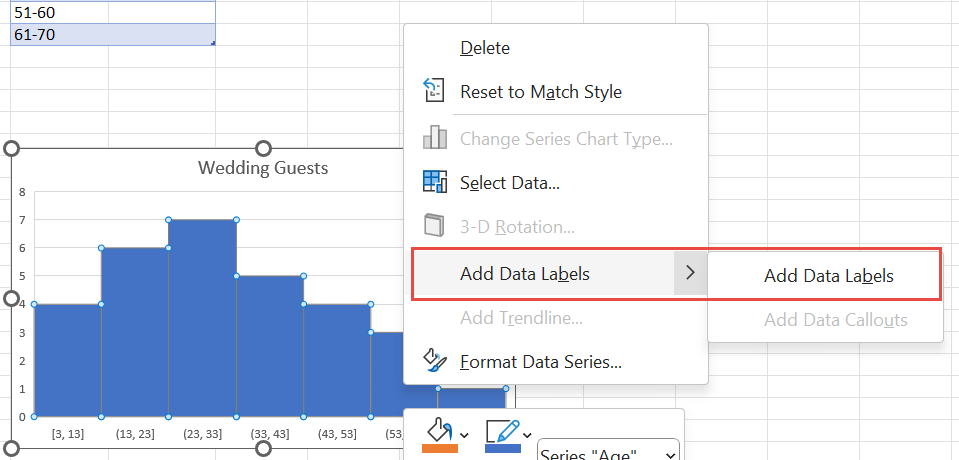The image size is (959, 460).
Task: Click the Fill paint bucket icon
Action: (x=439, y=431)
